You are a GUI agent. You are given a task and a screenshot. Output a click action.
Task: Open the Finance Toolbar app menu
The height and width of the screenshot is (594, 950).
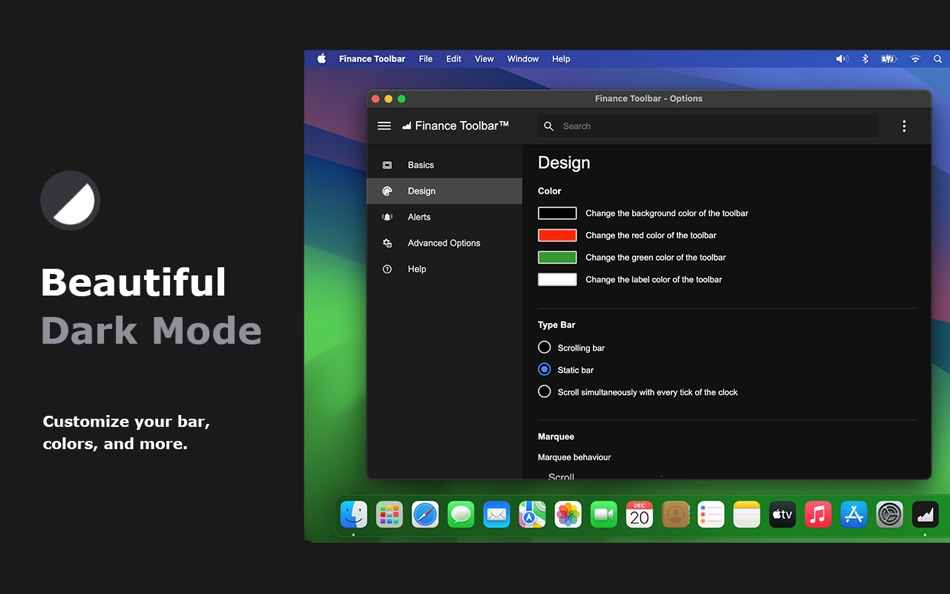[372, 59]
